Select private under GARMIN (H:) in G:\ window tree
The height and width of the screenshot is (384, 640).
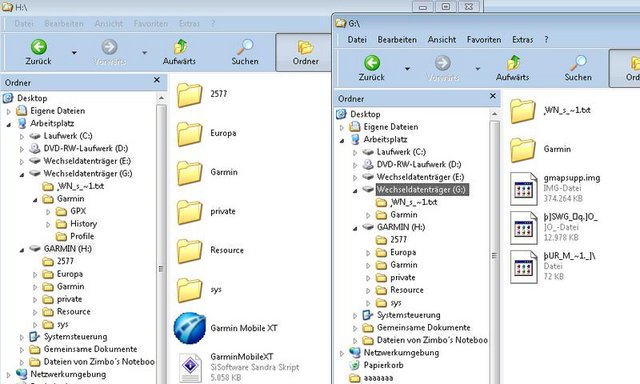[x=402, y=277]
